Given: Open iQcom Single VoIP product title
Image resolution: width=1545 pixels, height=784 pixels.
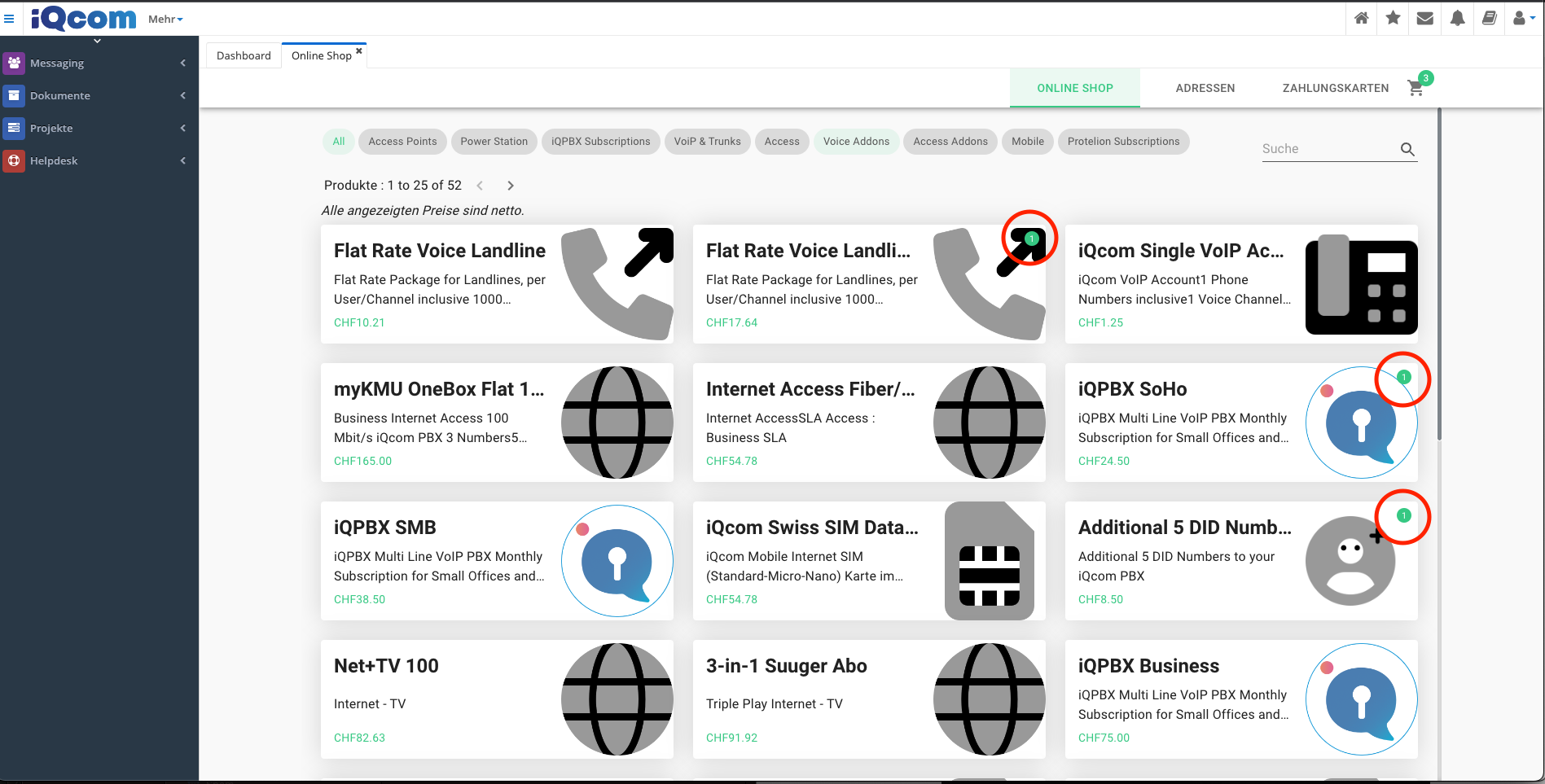Looking at the screenshot, I should pos(1180,251).
